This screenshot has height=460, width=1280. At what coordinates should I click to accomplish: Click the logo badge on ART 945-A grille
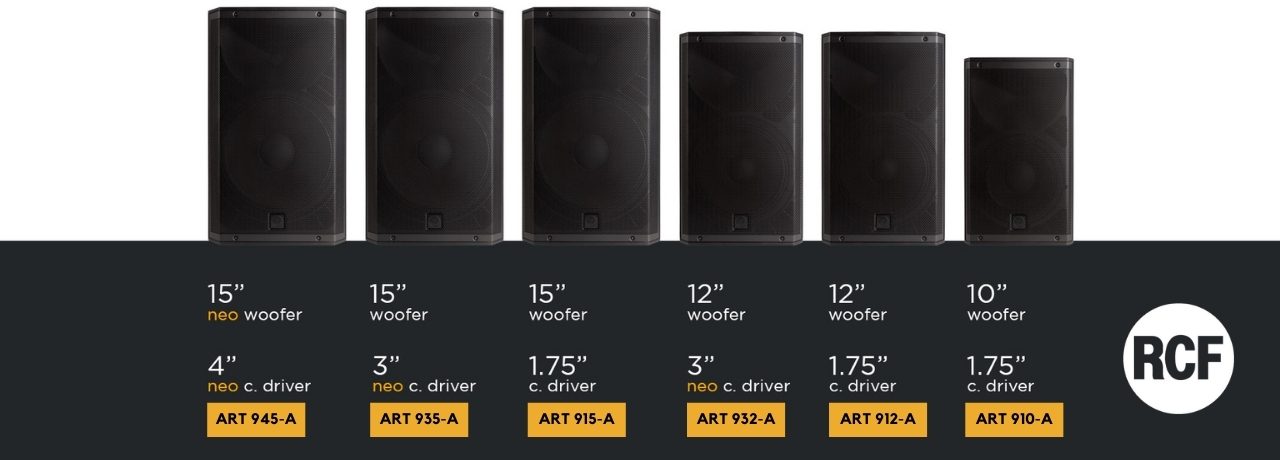pyautogui.click(x=276, y=222)
